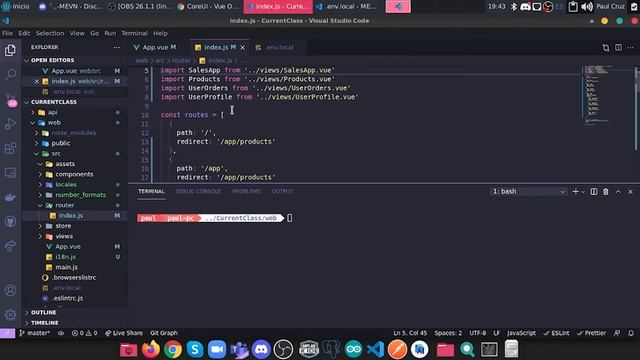Image resolution: width=640 pixels, height=360 pixels.
Task: Change language mode JavaScript in status bar
Action: tap(521, 333)
